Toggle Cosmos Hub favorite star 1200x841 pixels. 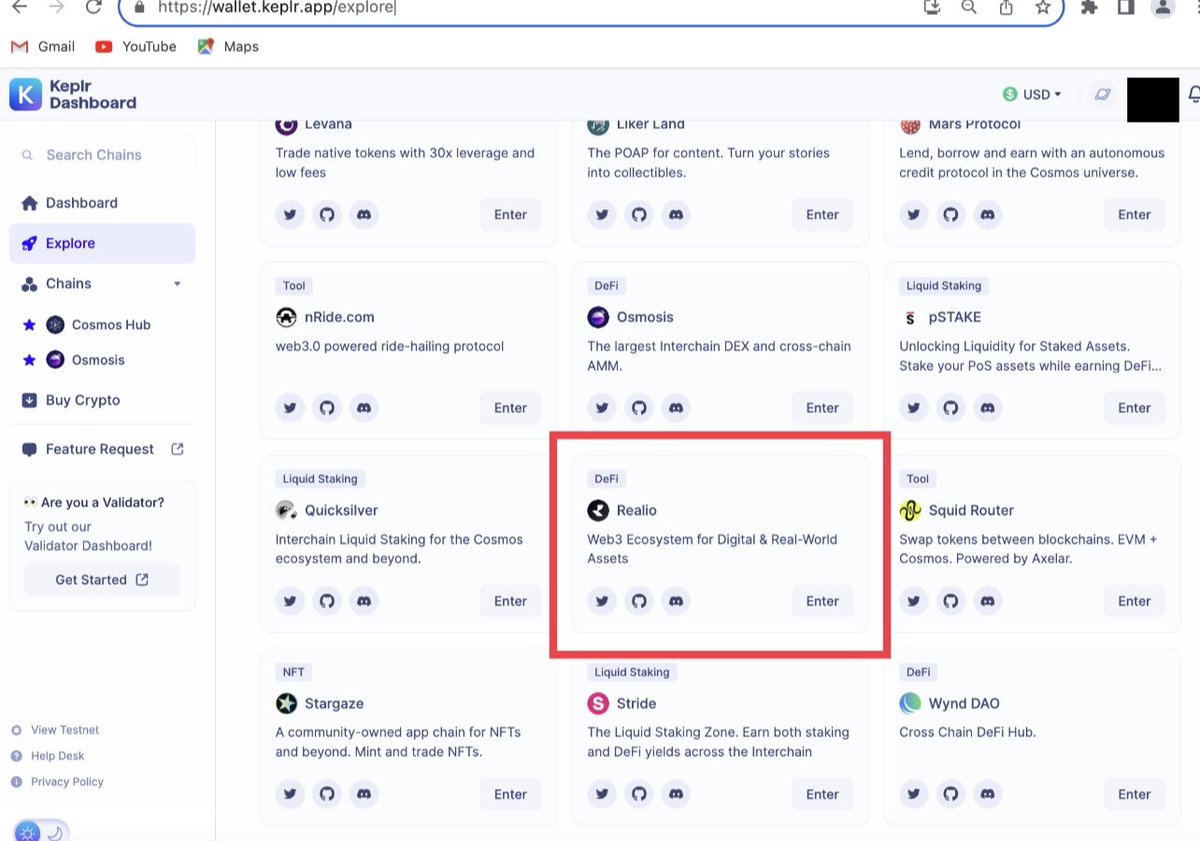click(x=29, y=325)
